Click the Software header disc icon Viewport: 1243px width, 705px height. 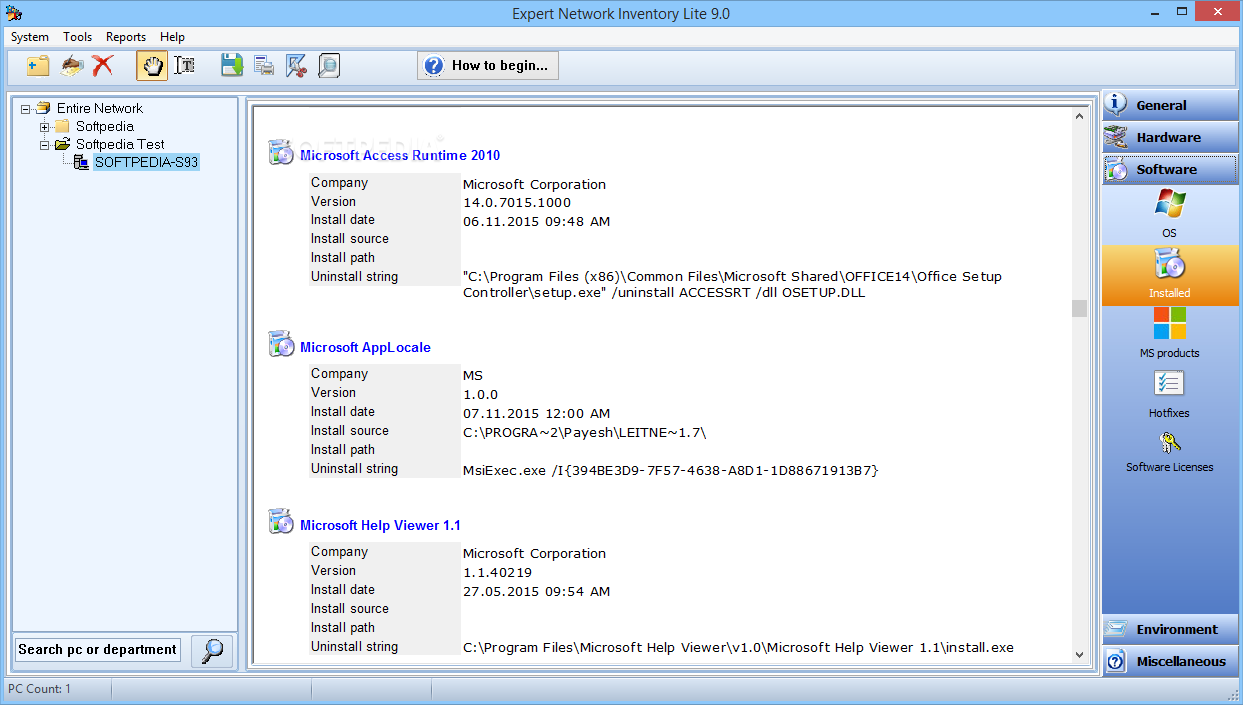point(1118,169)
